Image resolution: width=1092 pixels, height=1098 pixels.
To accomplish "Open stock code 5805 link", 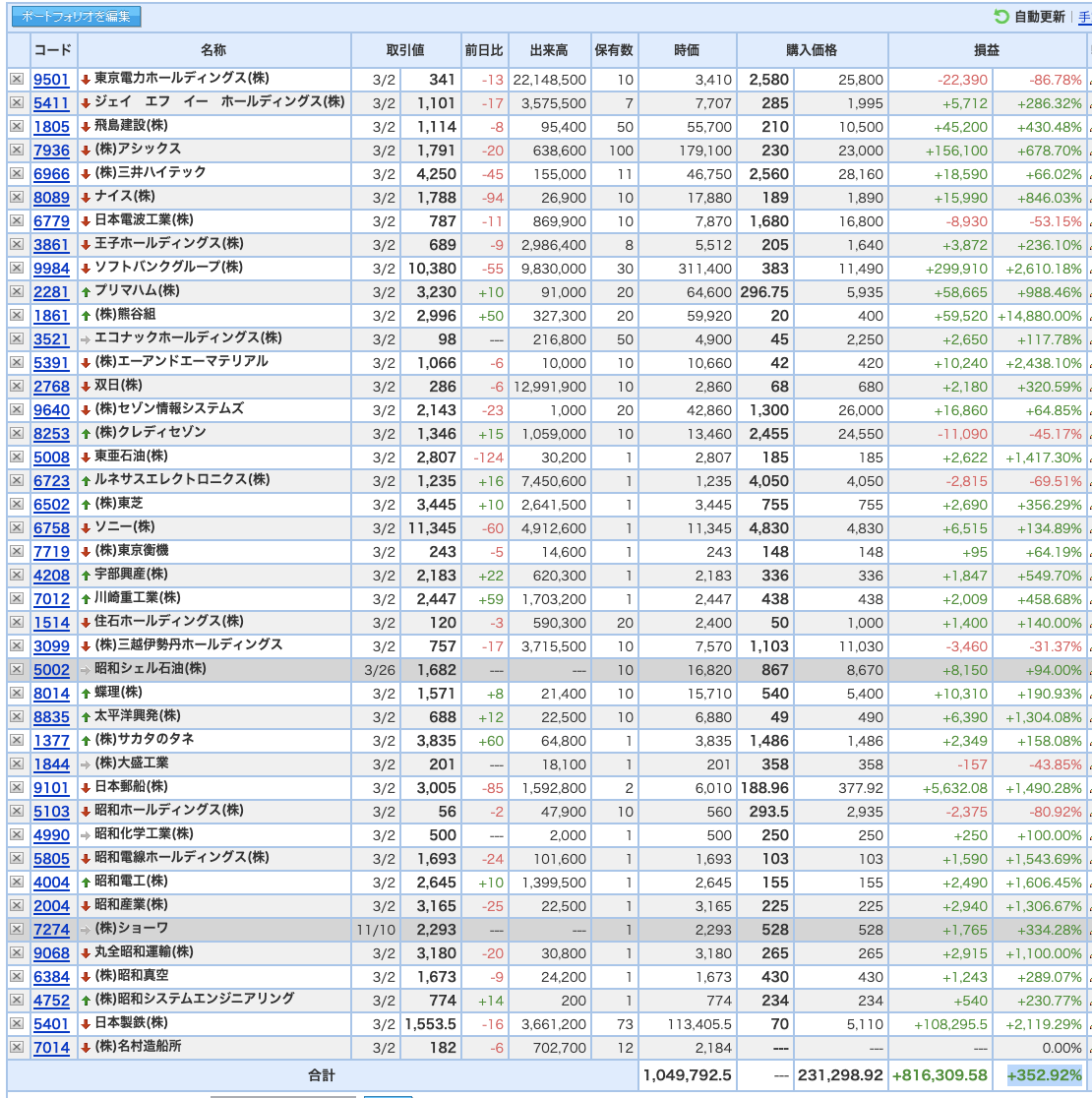I will pos(52,859).
